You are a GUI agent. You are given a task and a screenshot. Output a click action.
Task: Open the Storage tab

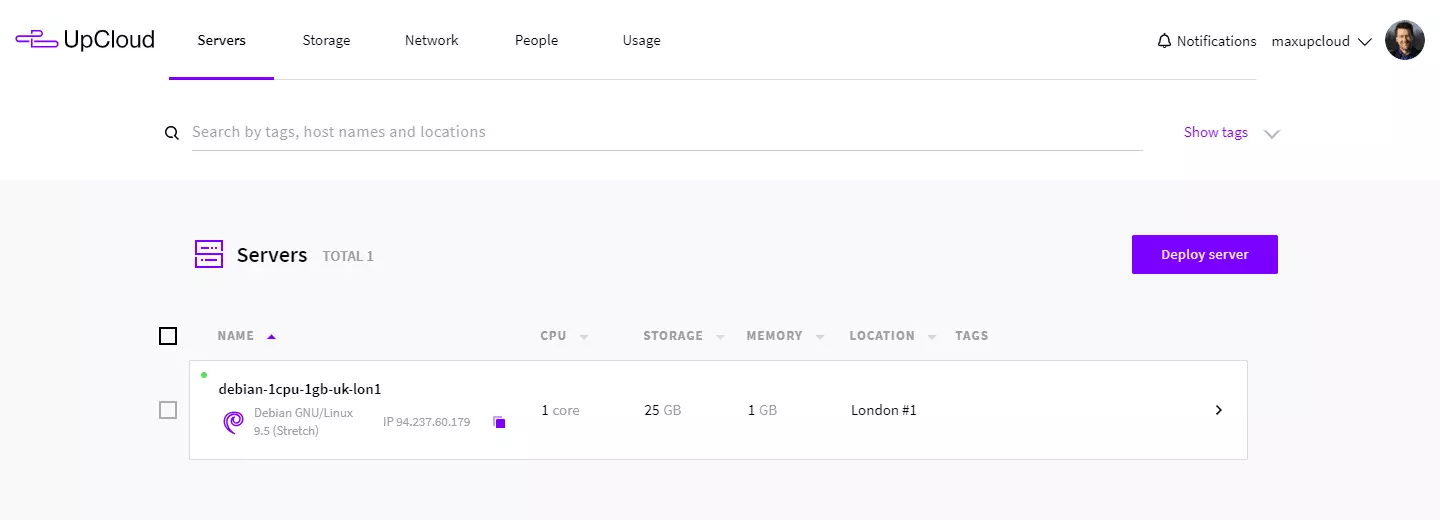[326, 40]
